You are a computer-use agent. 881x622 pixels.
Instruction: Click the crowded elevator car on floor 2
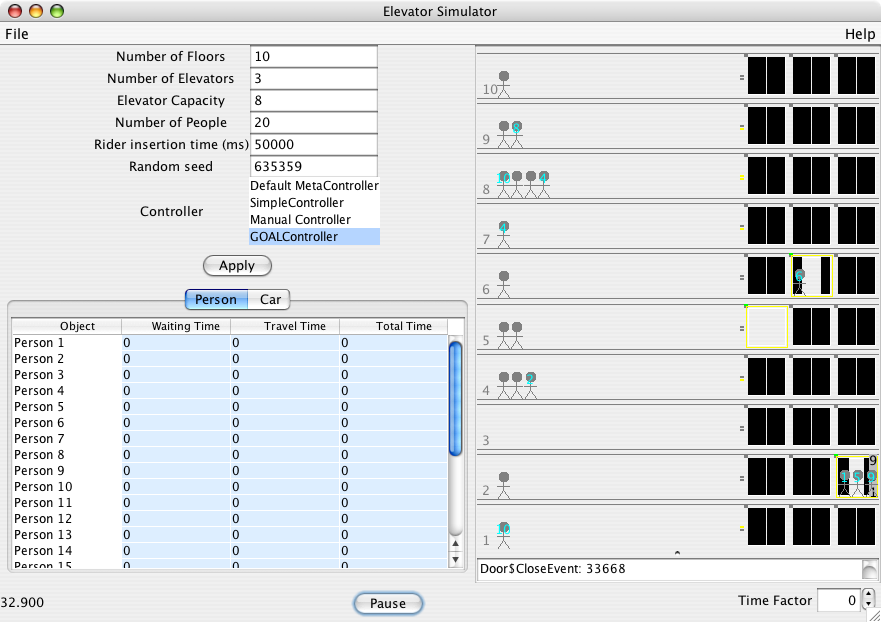pyautogui.click(x=856, y=477)
